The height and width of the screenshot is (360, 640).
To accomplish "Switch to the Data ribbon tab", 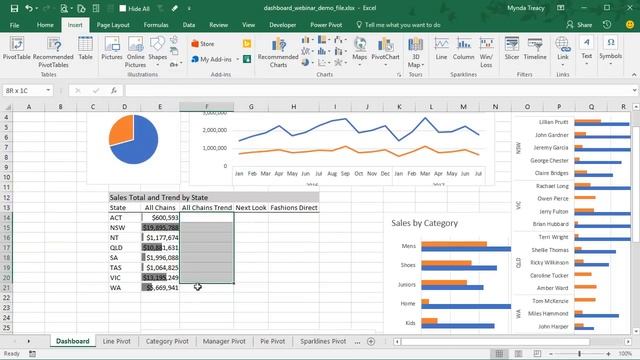I will tap(189, 25).
